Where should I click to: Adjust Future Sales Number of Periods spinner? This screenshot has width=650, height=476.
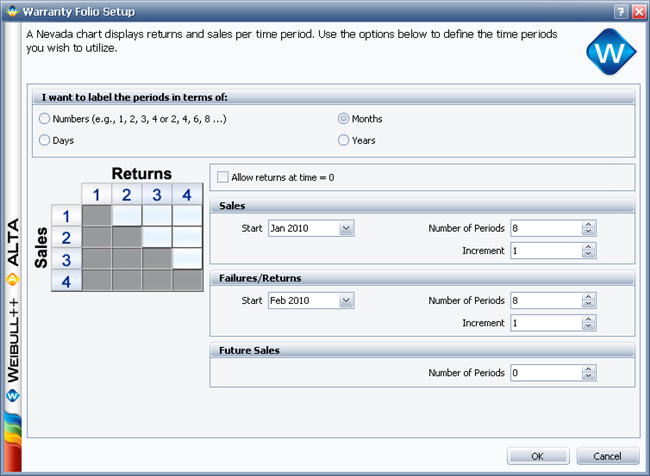click(x=589, y=373)
